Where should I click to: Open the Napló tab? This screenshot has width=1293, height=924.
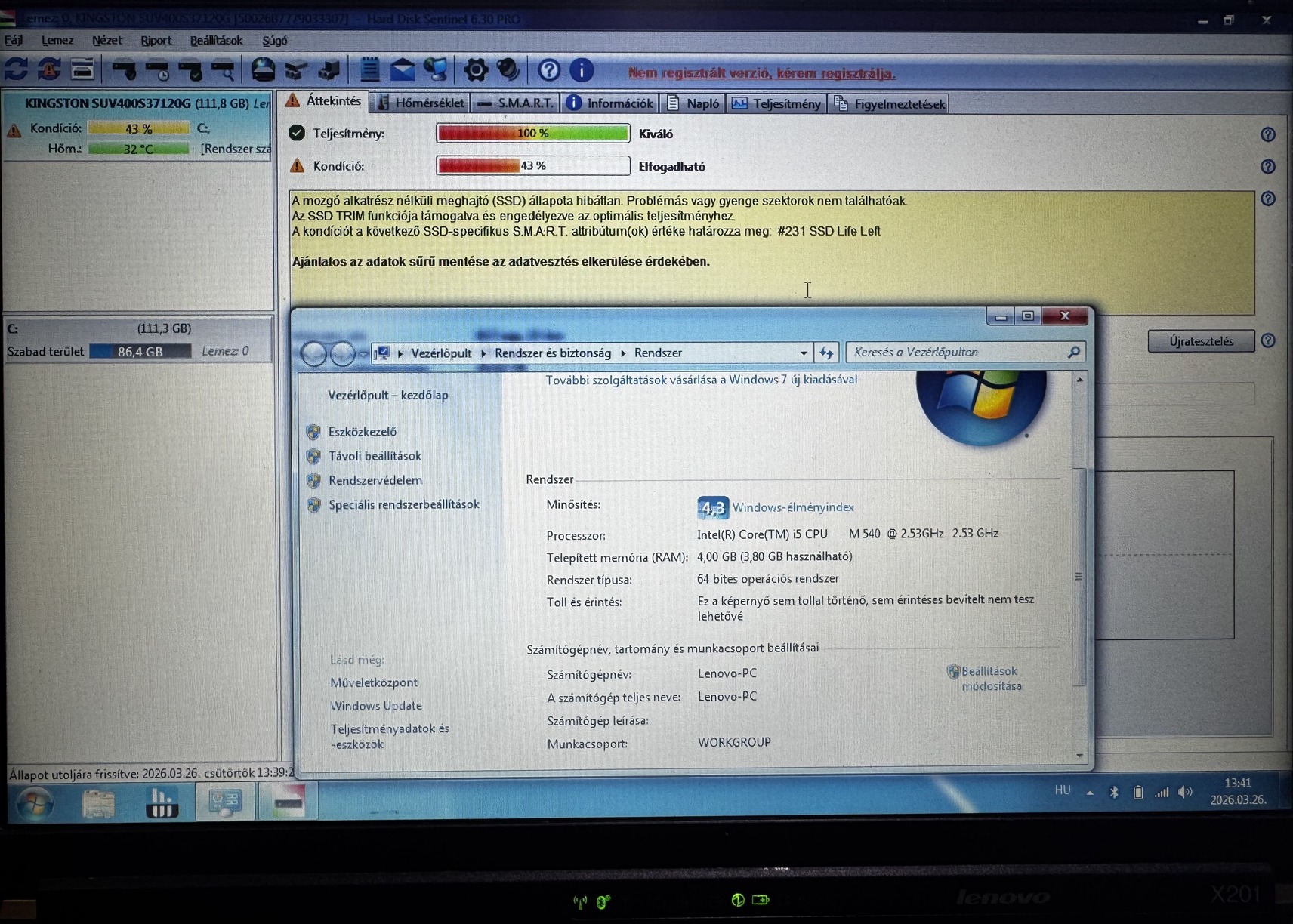click(x=693, y=103)
